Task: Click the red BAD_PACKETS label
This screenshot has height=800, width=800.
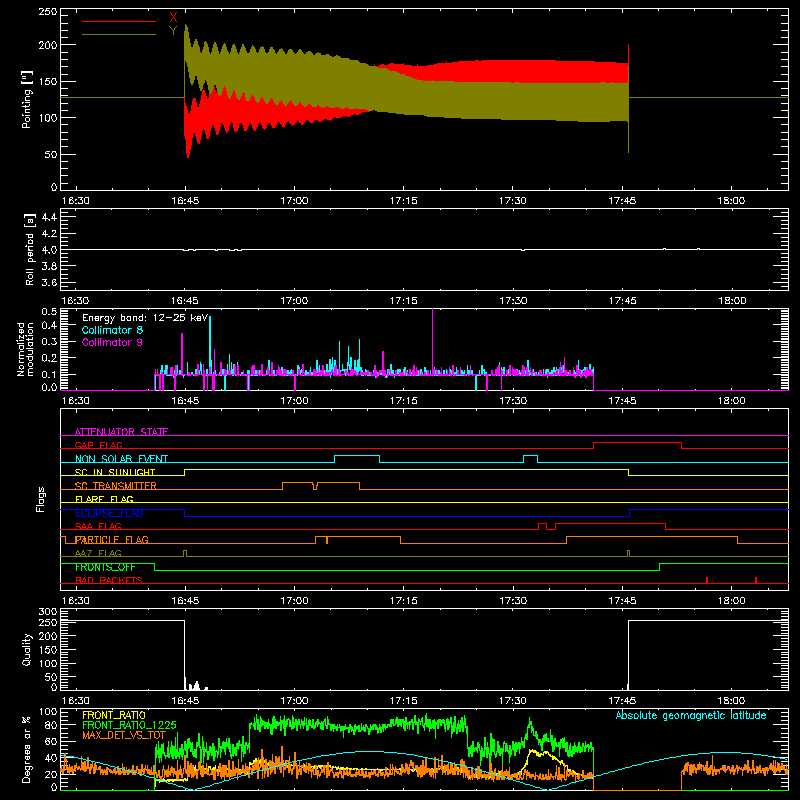Action: point(109,580)
